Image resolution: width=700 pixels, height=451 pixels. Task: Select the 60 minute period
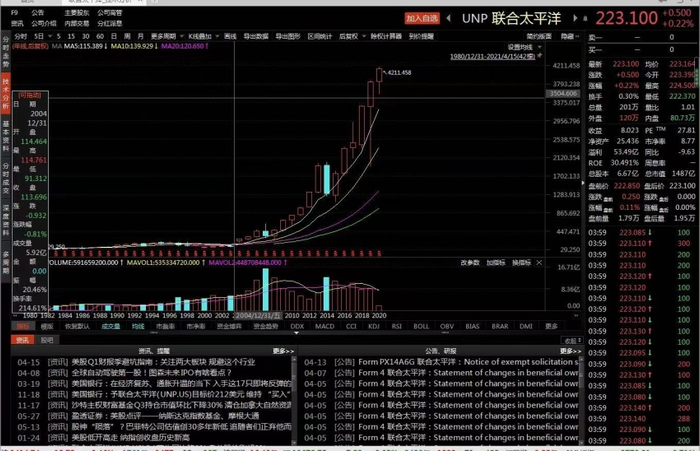click(100, 36)
